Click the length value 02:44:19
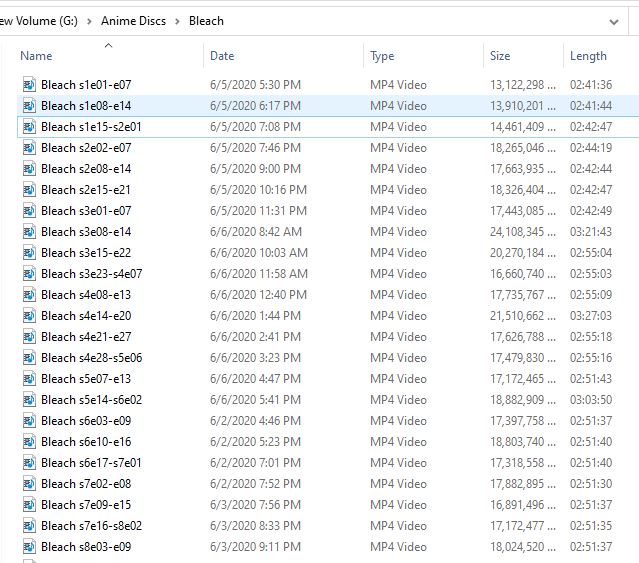 pyautogui.click(x=591, y=148)
